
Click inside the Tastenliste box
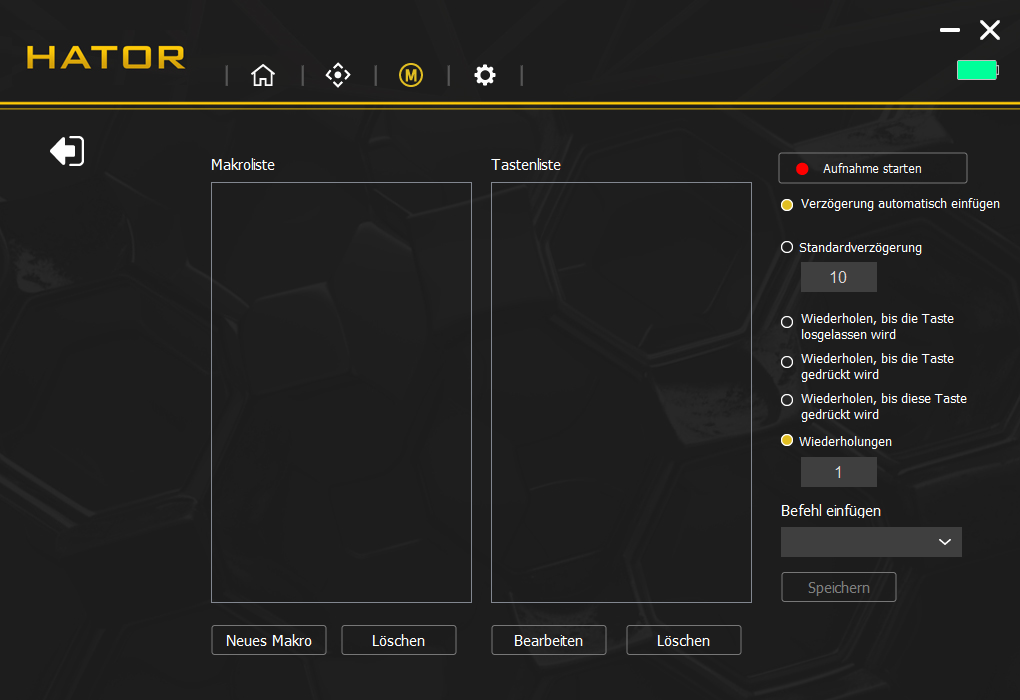(621, 392)
